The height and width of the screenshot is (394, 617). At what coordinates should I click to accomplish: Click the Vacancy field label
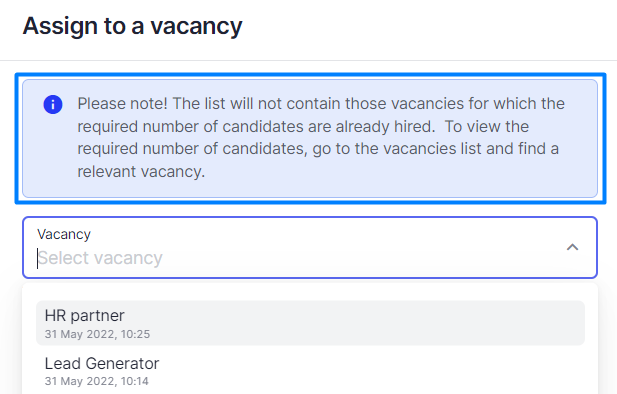coord(64,234)
